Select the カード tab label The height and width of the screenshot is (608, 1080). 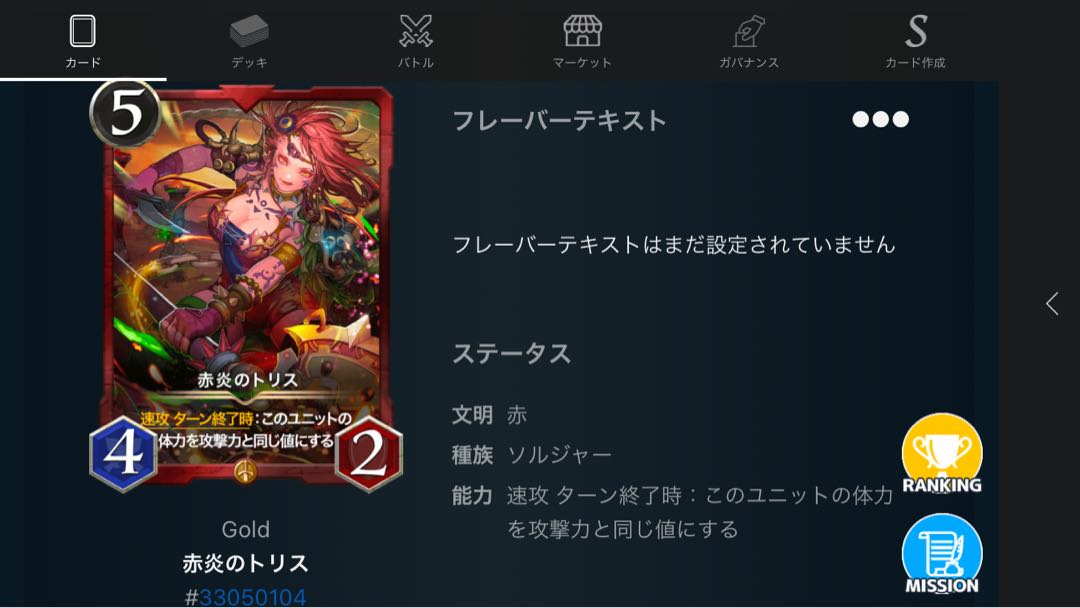tap(83, 63)
